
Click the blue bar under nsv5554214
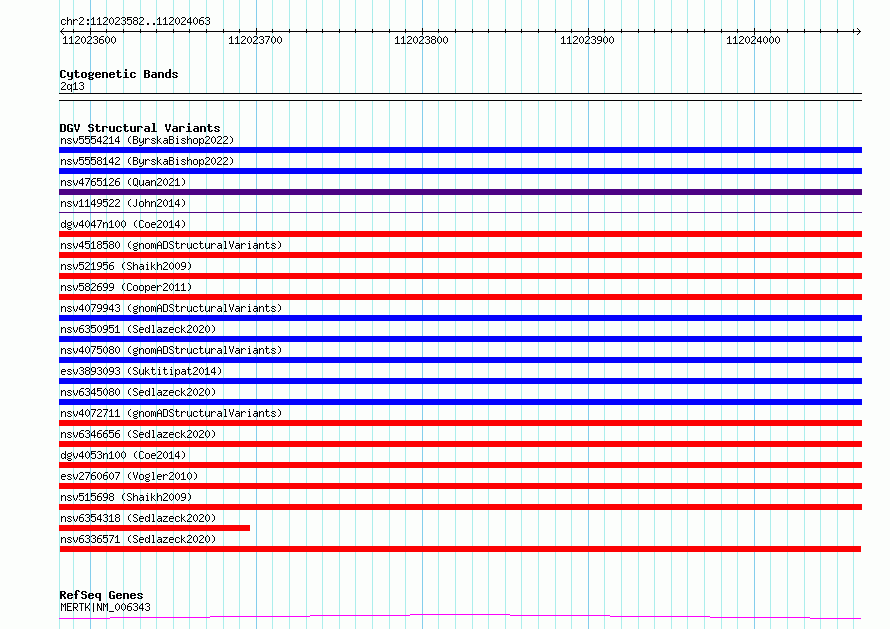[x=460, y=150]
